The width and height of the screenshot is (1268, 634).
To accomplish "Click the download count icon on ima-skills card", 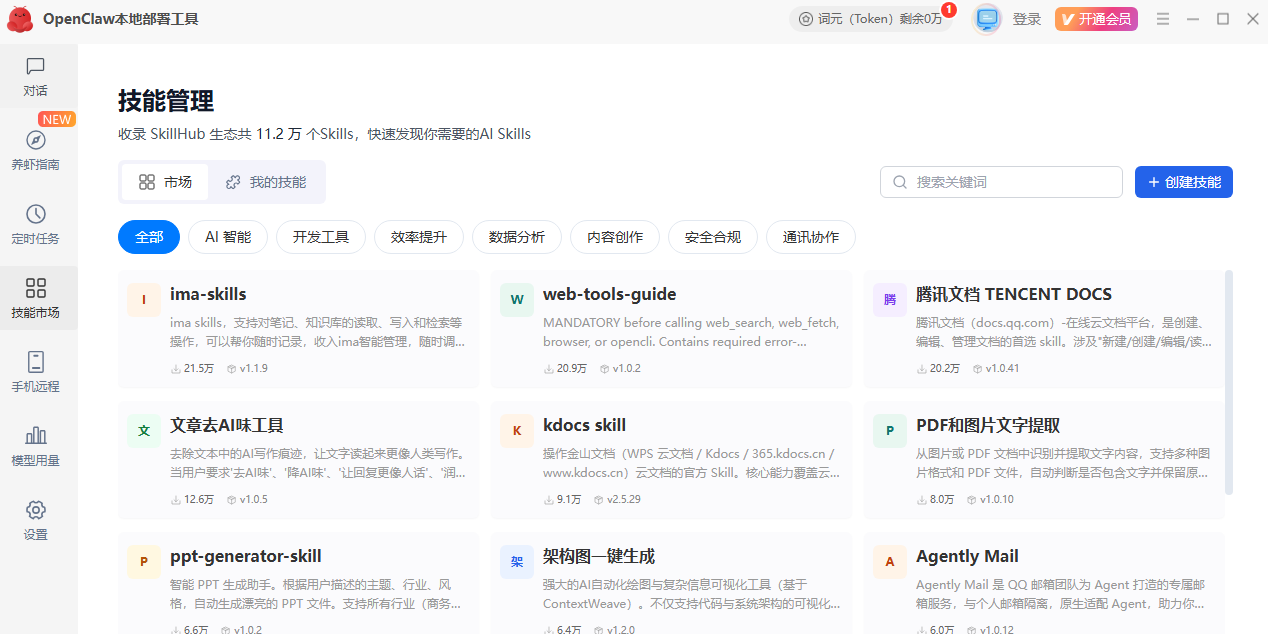I will click(176, 369).
